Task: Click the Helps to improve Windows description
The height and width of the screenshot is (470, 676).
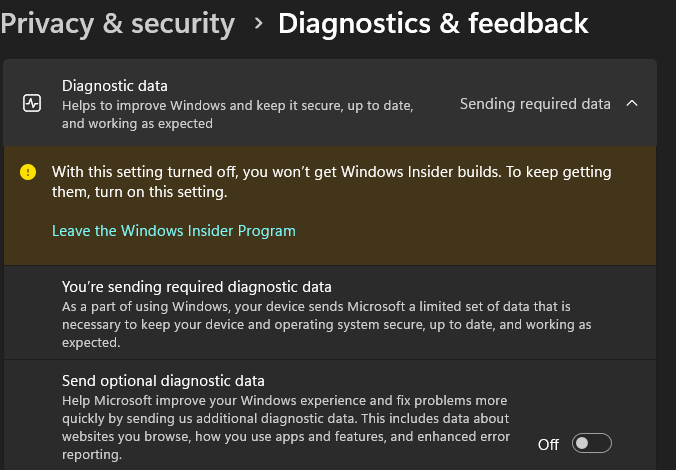Action: click(x=237, y=105)
